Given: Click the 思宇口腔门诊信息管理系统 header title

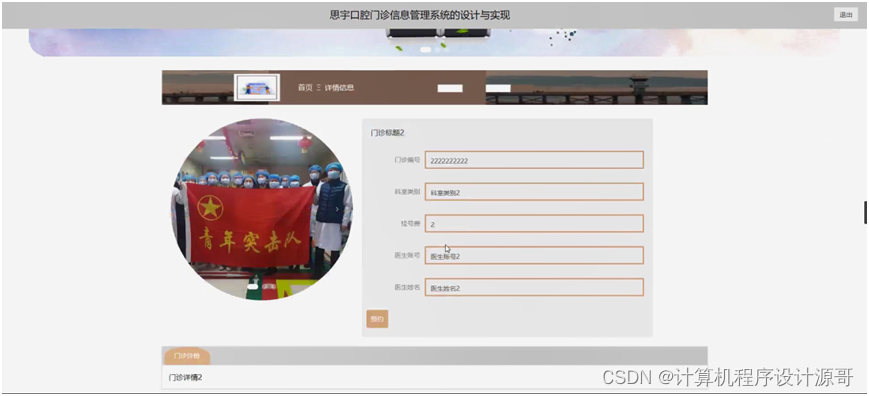Looking at the screenshot, I should tap(420, 16).
